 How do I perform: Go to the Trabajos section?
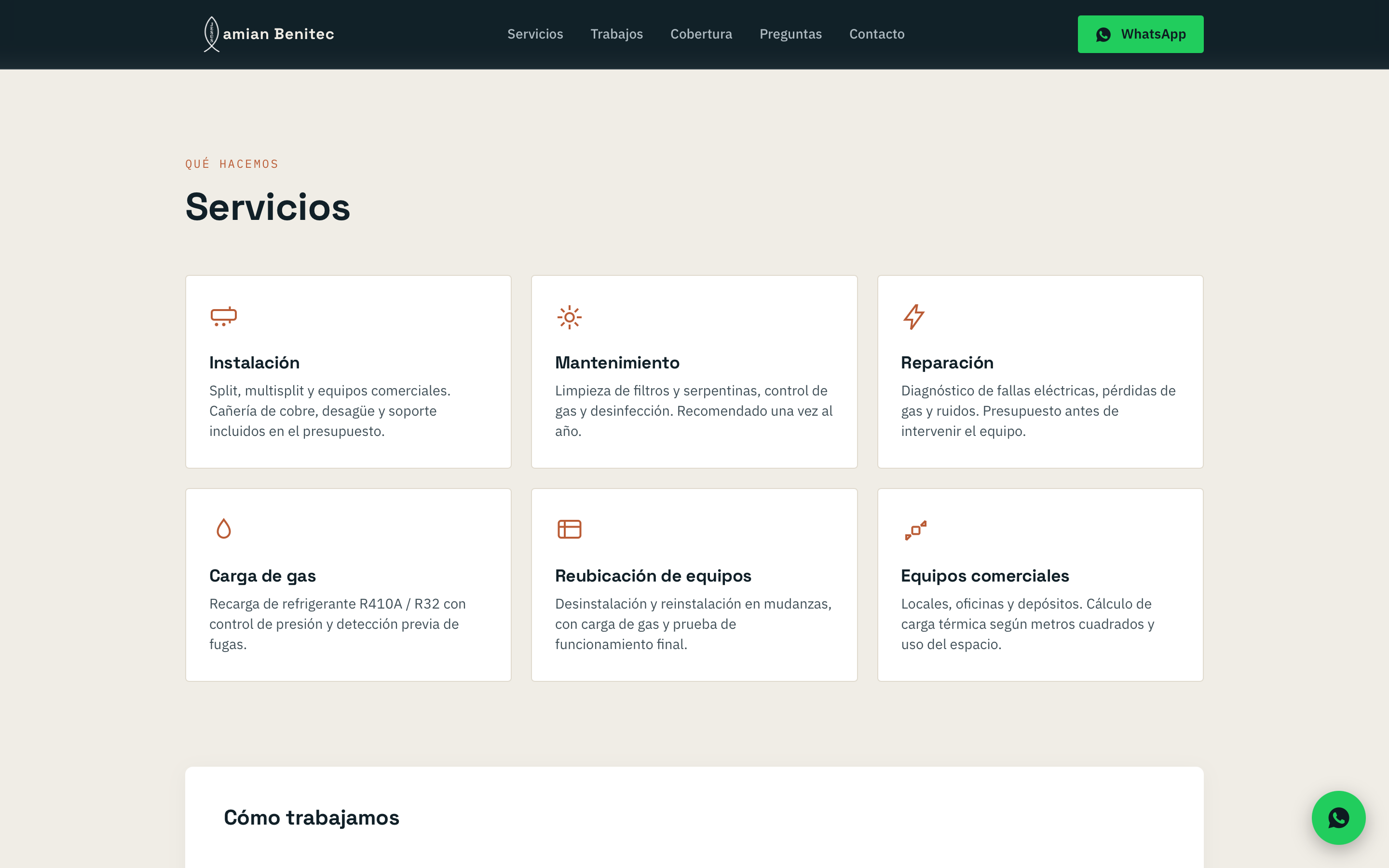pos(616,34)
